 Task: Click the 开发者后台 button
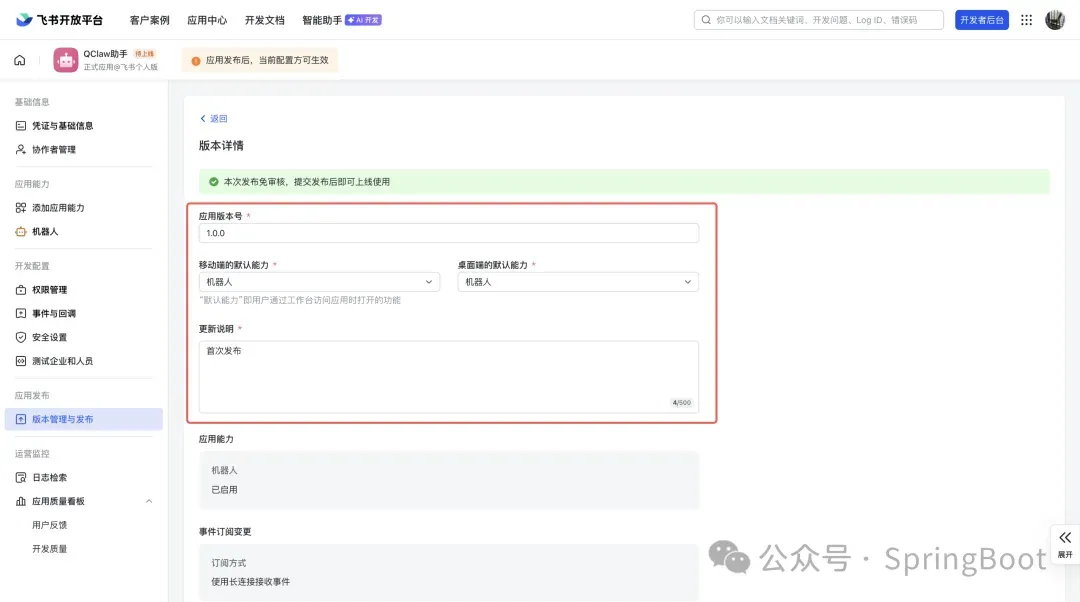point(982,20)
